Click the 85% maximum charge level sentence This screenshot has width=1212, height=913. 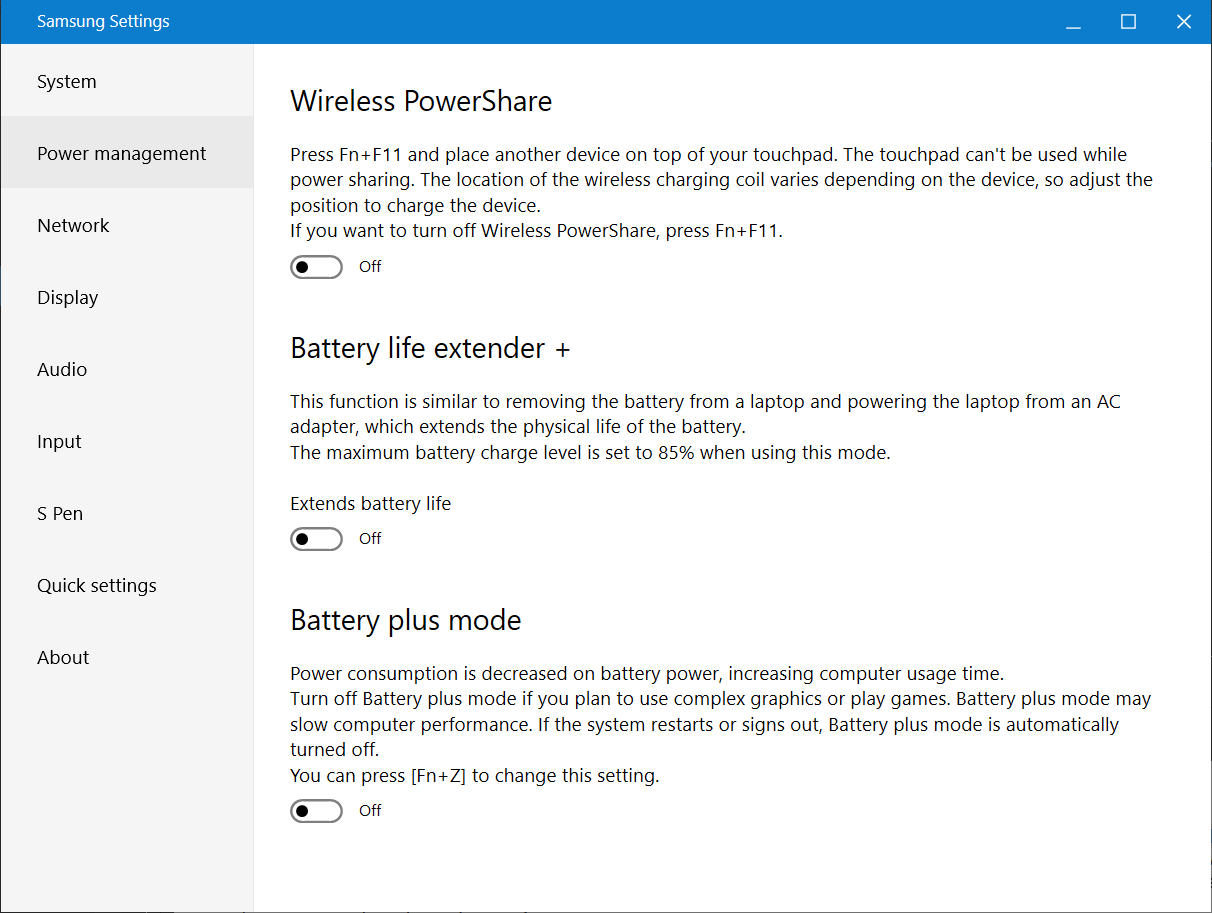590,452
